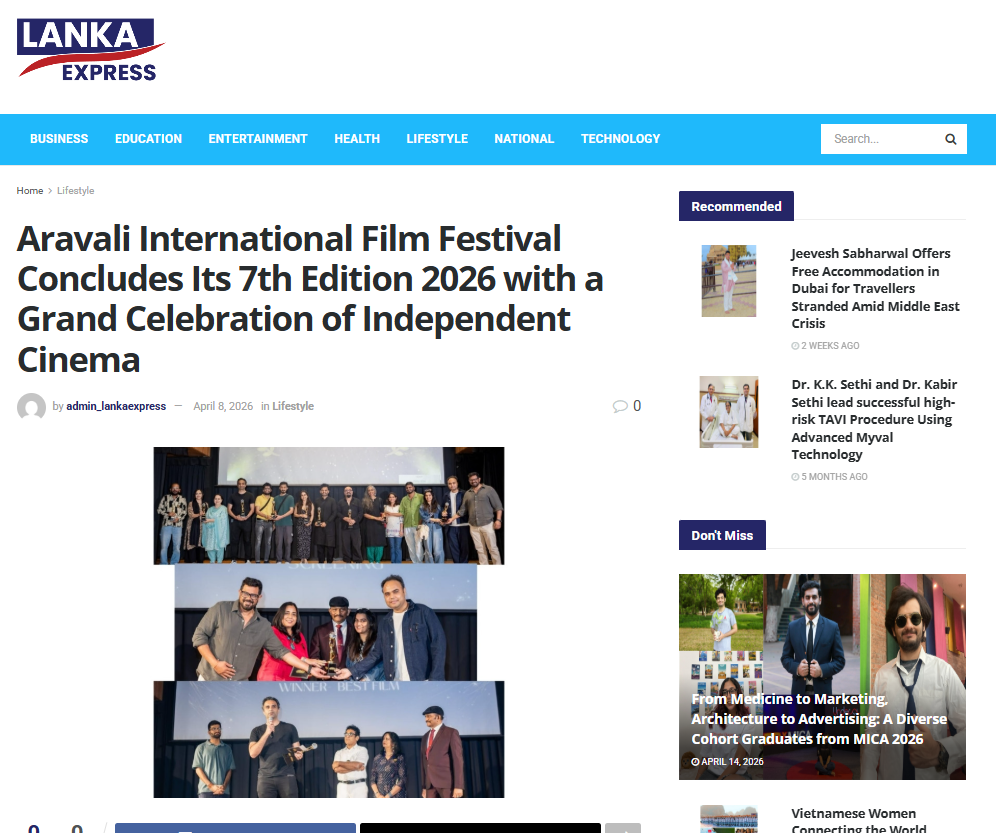Click the search magnifier icon
Screen dimensions: 996x833
tap(950, 139)
